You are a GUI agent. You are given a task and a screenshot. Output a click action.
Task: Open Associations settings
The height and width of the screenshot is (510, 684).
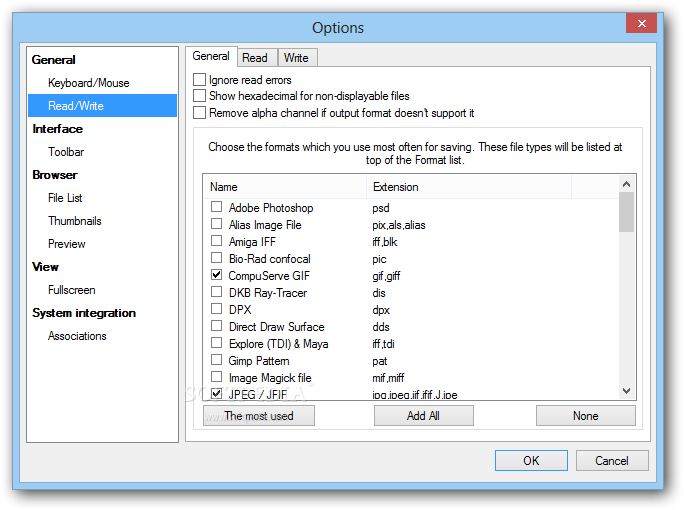(x=77, y=336)
